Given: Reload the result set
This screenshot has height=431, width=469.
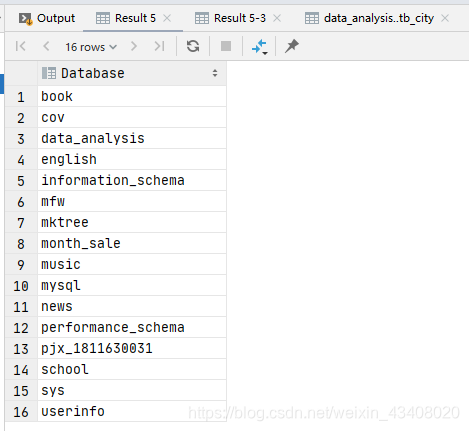Looking at the screenshot, I should (193, 46).
